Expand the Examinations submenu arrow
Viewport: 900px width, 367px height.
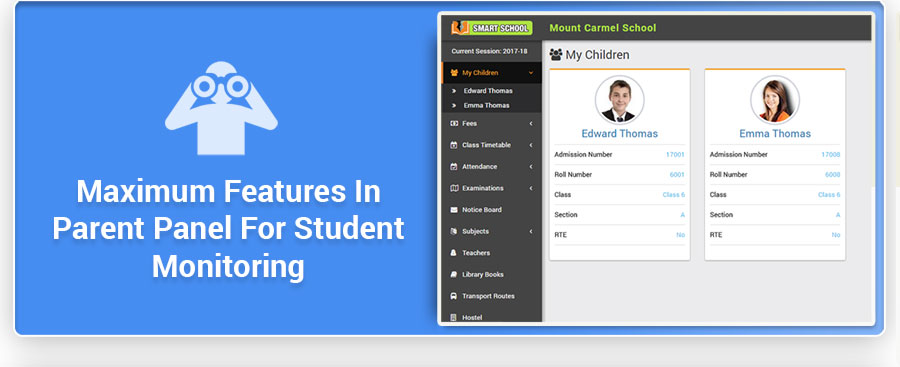pyautogui.click(x=531, y=188)
